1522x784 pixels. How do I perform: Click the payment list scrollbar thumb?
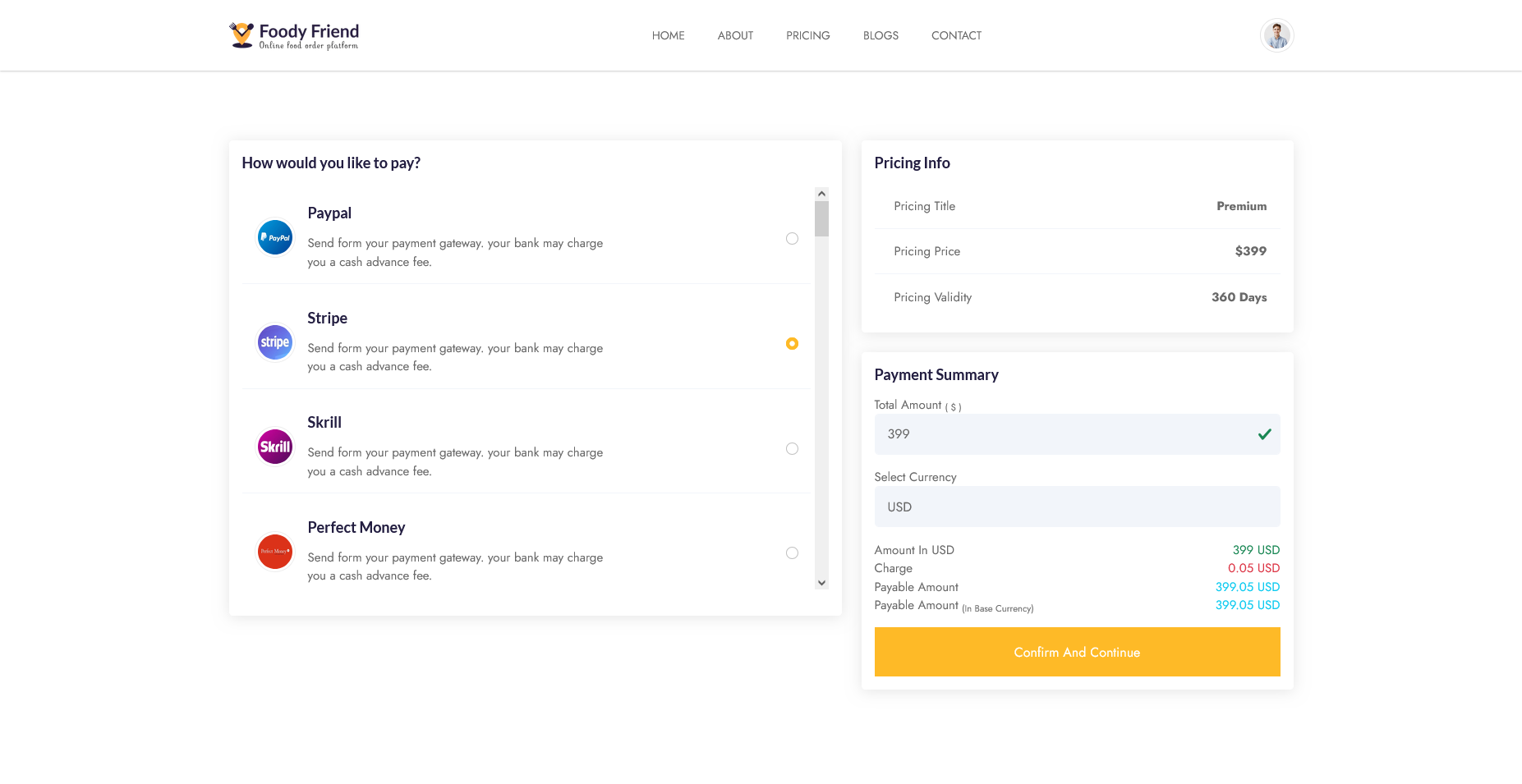(x=821, y=218)
